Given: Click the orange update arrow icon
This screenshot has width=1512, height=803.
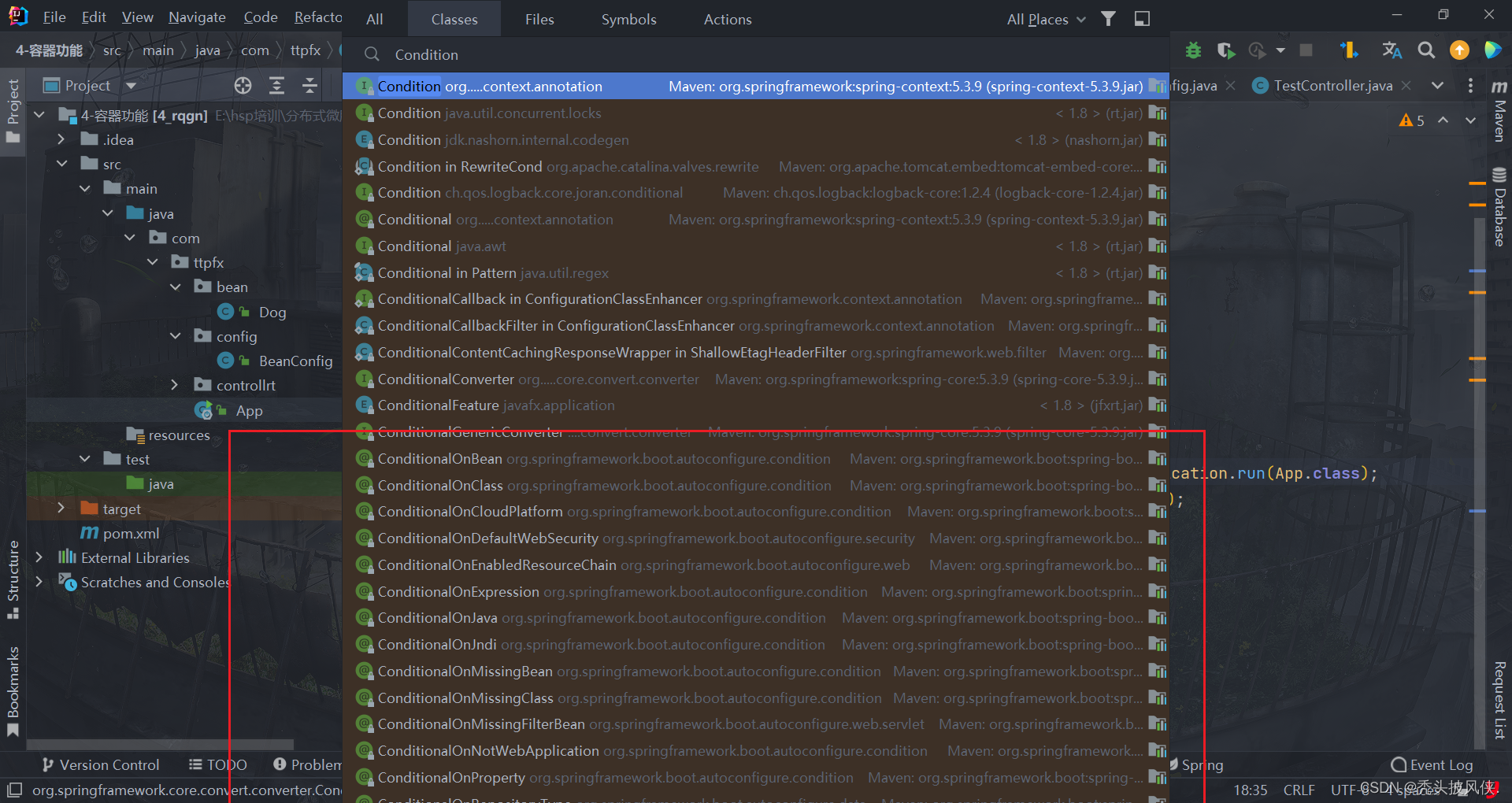Looking at the screenshot, I should point(1459,50).
